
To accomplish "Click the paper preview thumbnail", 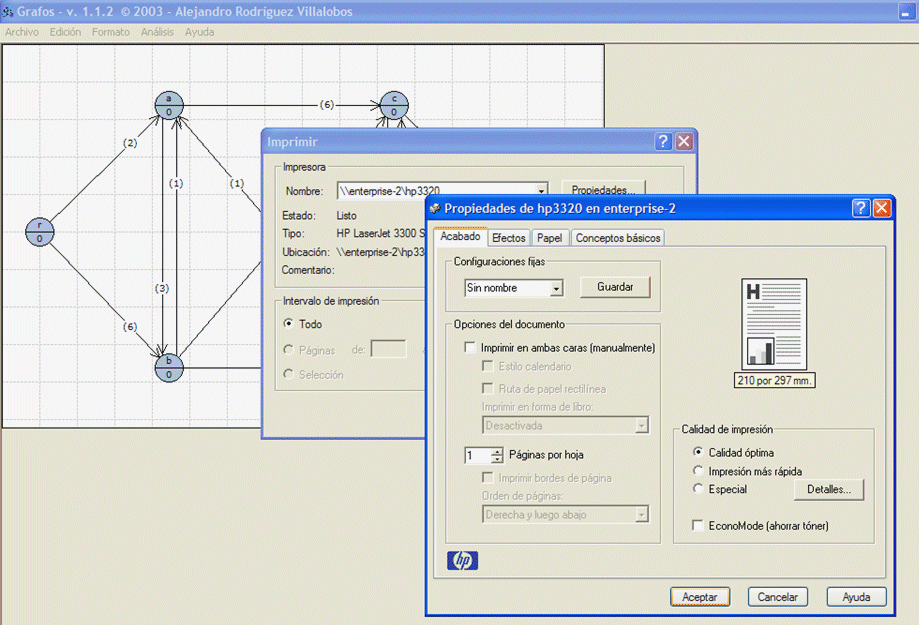I will point(774,324).
